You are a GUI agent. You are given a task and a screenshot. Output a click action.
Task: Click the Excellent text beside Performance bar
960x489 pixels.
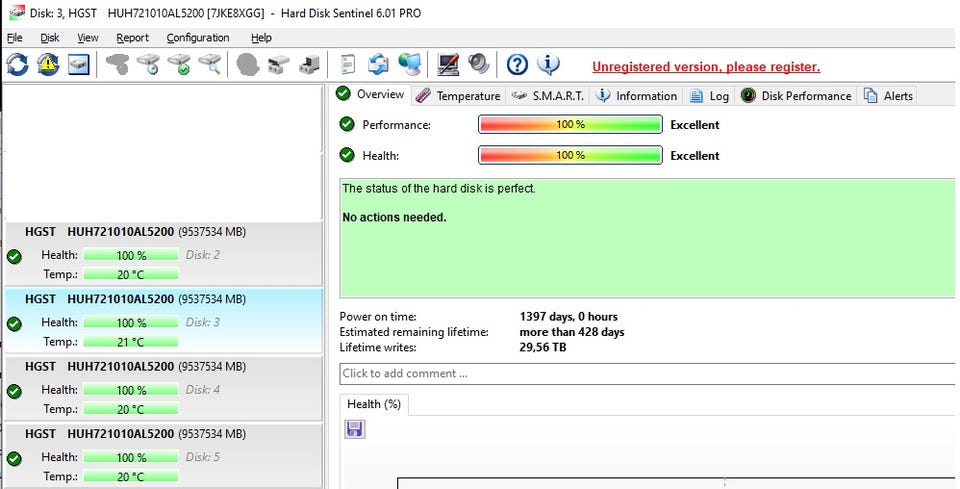point(695,125)
